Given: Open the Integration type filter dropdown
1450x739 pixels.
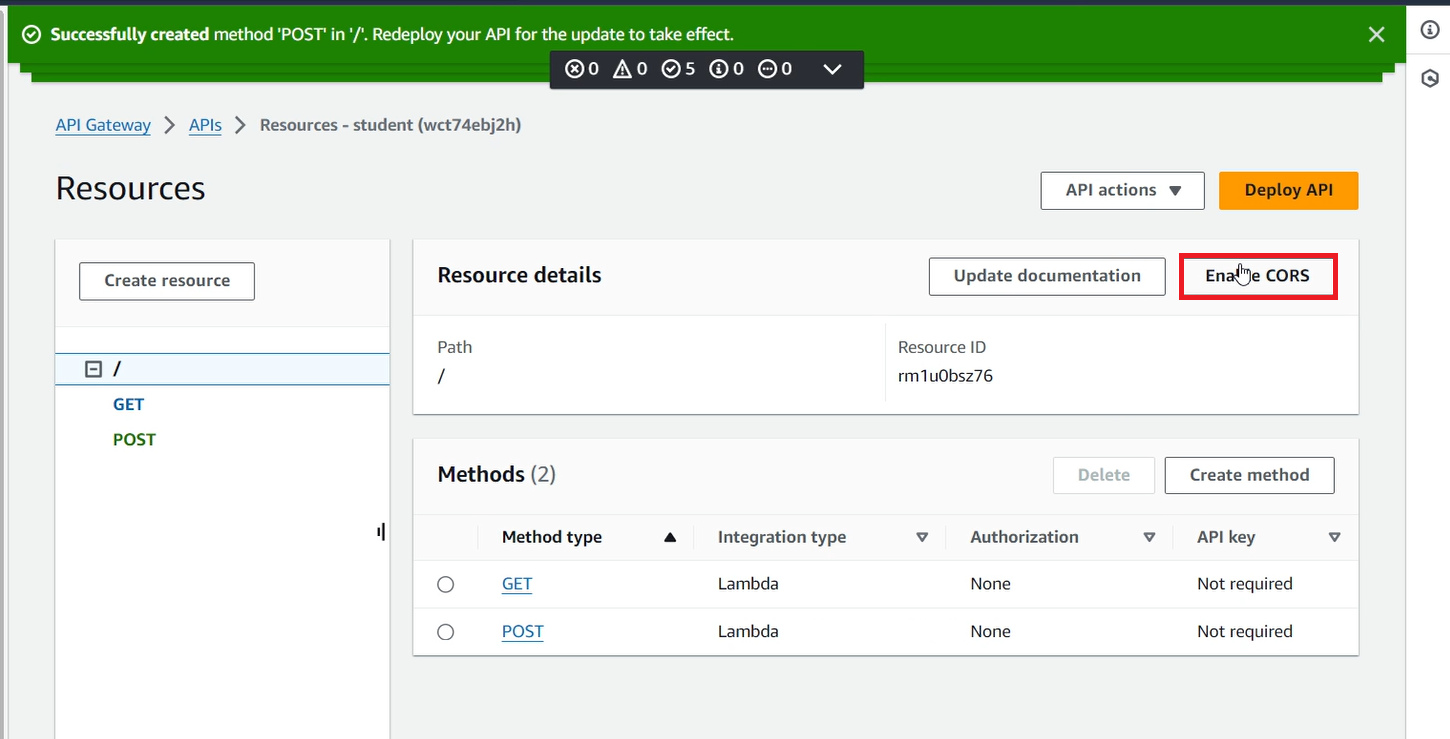Looking at the screenshot, I should [922, 537].
